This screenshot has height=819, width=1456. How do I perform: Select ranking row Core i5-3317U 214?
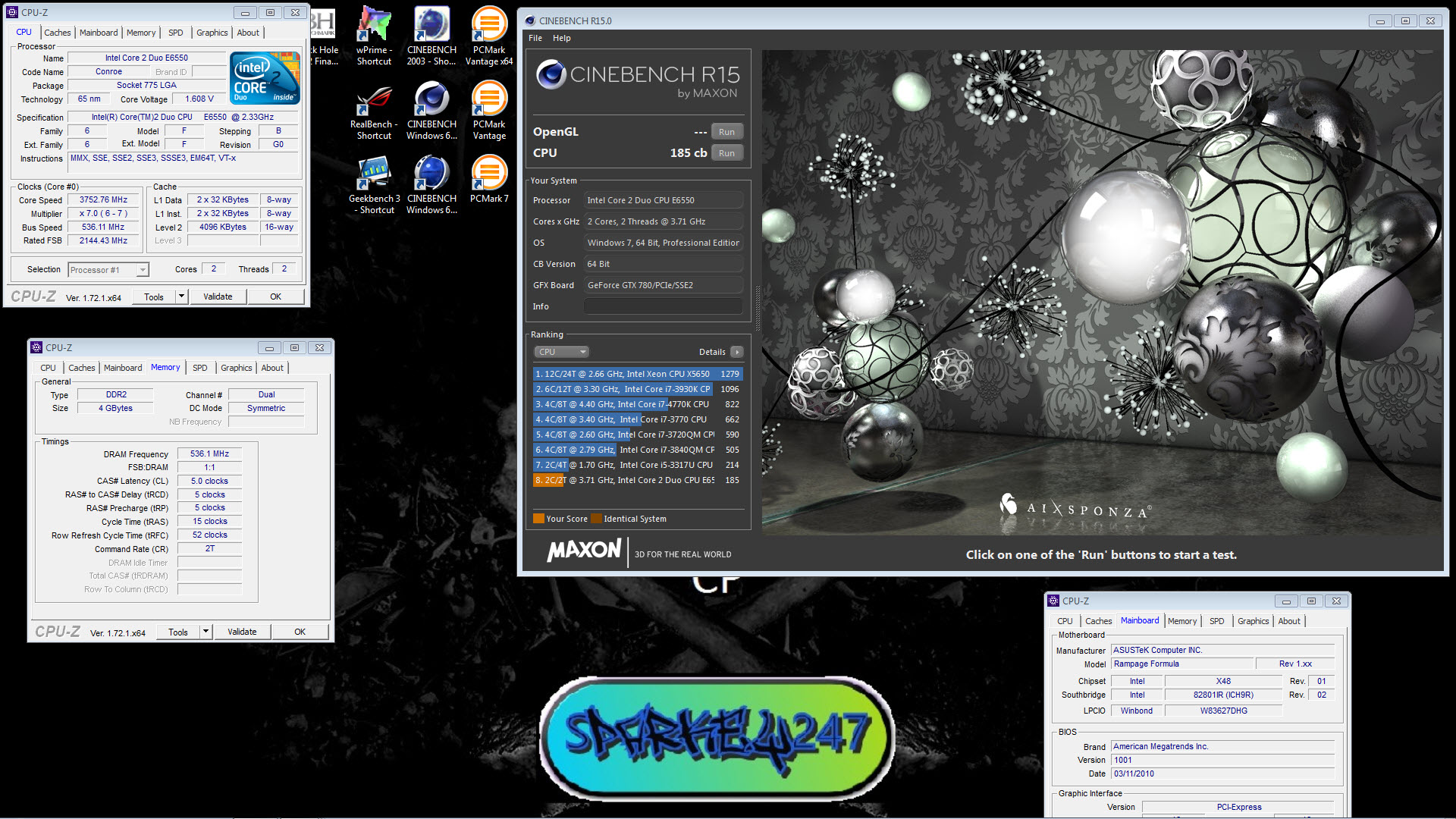pyautogui.click(x=637, y=465)
